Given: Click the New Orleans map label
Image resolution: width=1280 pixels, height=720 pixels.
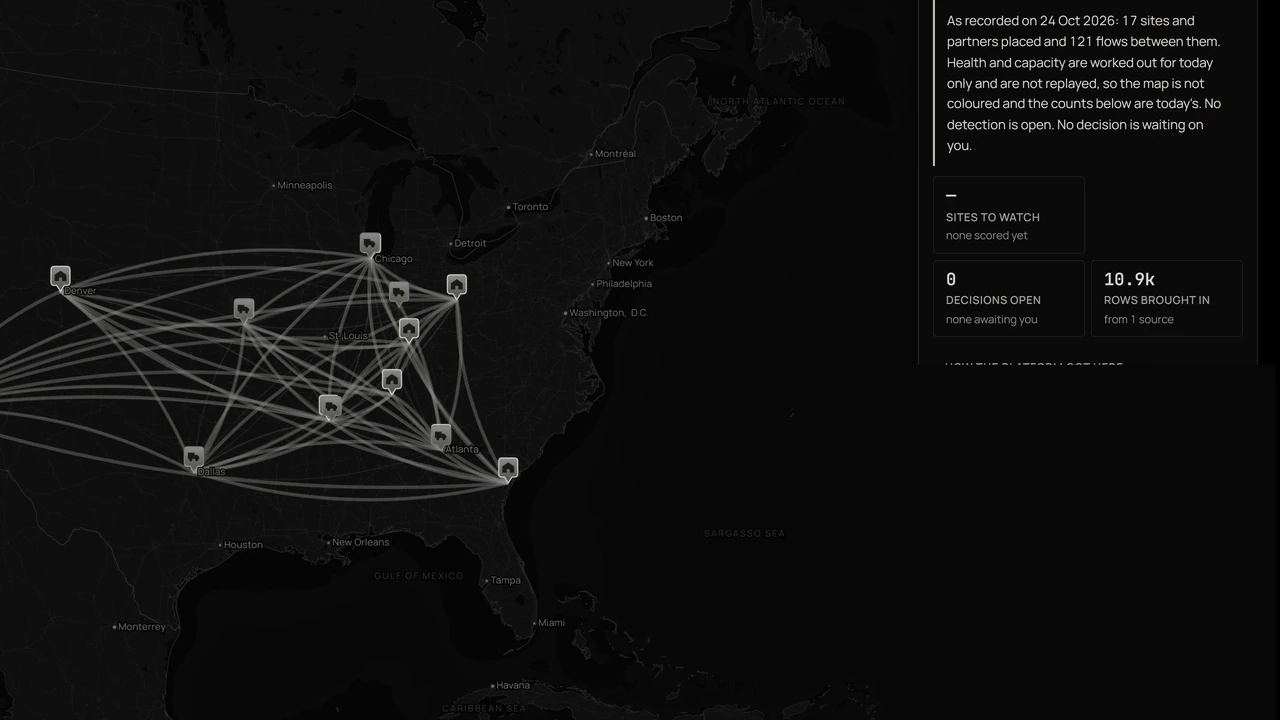Looking at the screenshot, I should pyautogui.click(x=361, y=542).
